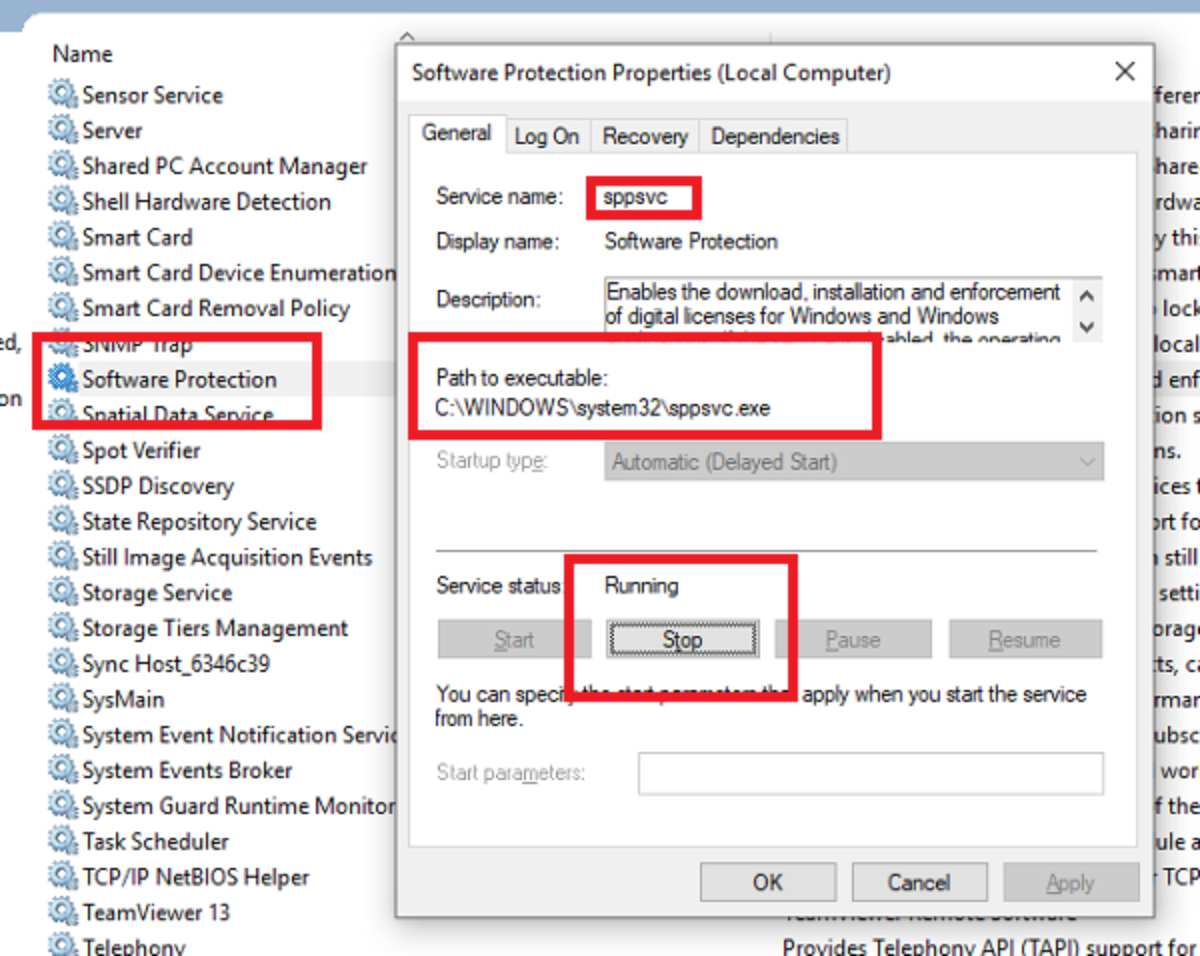Cancel the properties dialog
This screenshot has height=956, width=1200.
918,882
